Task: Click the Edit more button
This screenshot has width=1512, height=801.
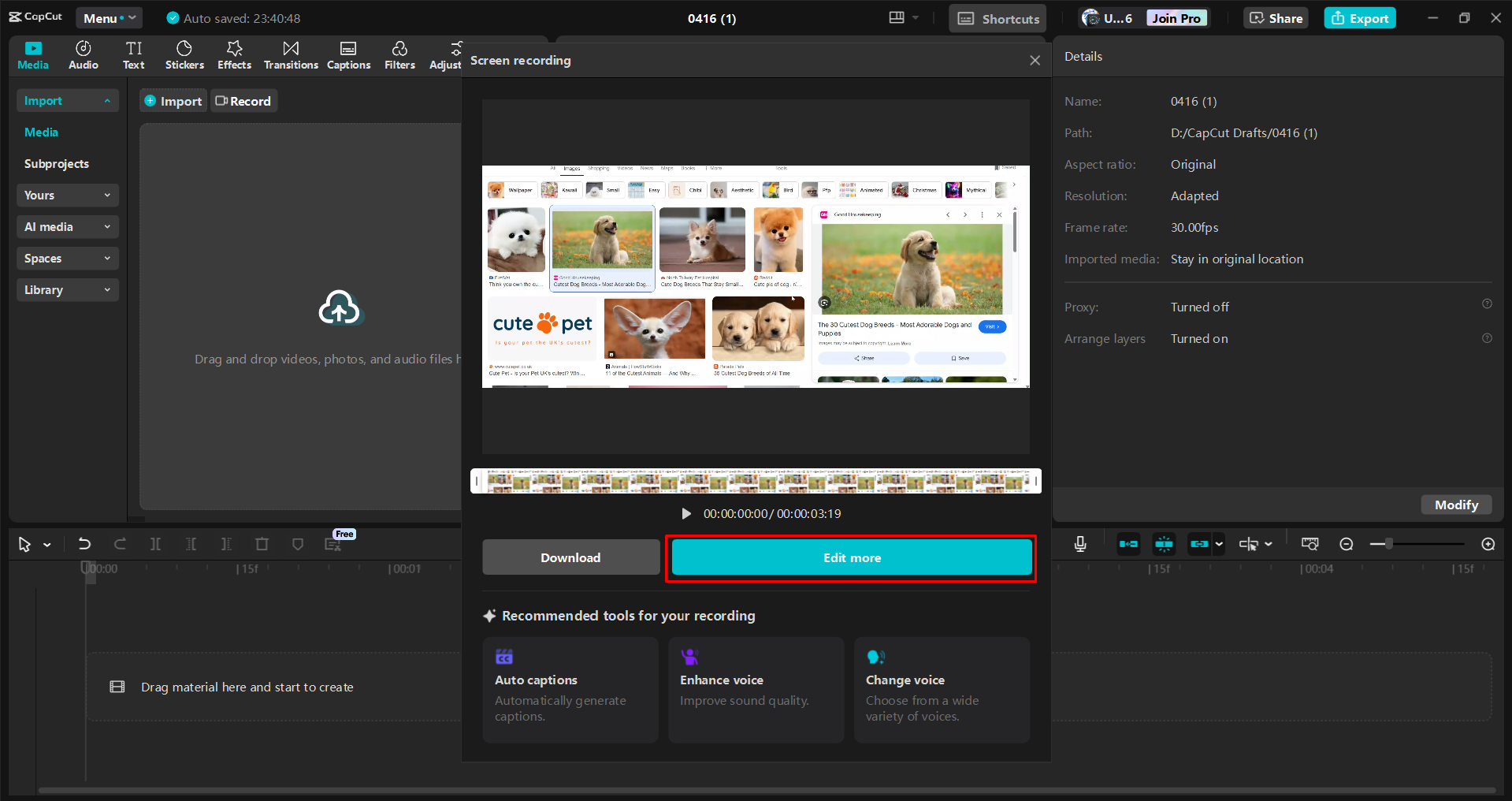Action: (x=850, y=557)
